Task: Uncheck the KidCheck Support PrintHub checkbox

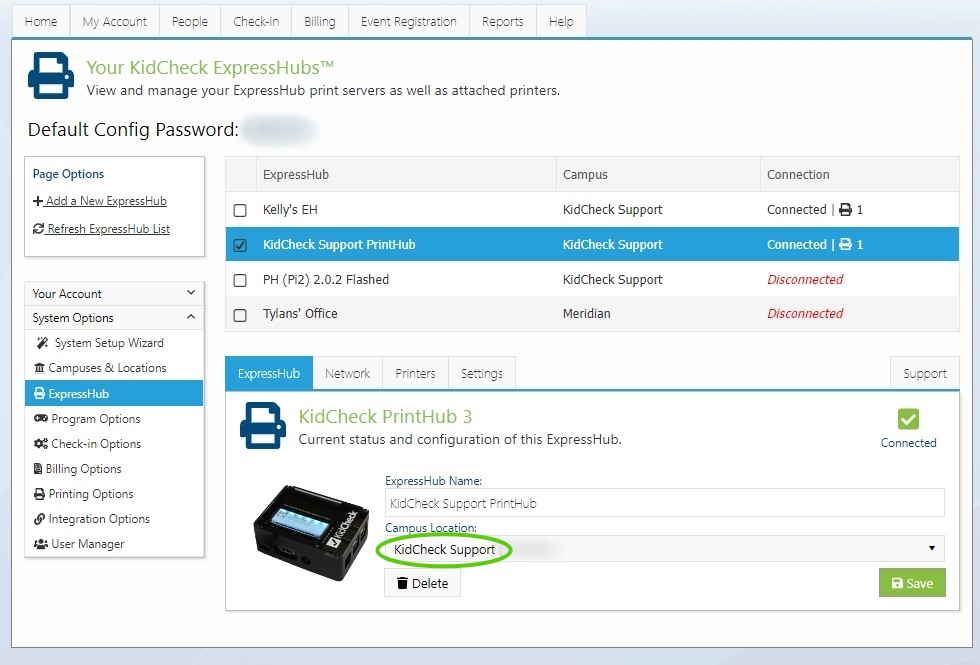Action: 240,245
